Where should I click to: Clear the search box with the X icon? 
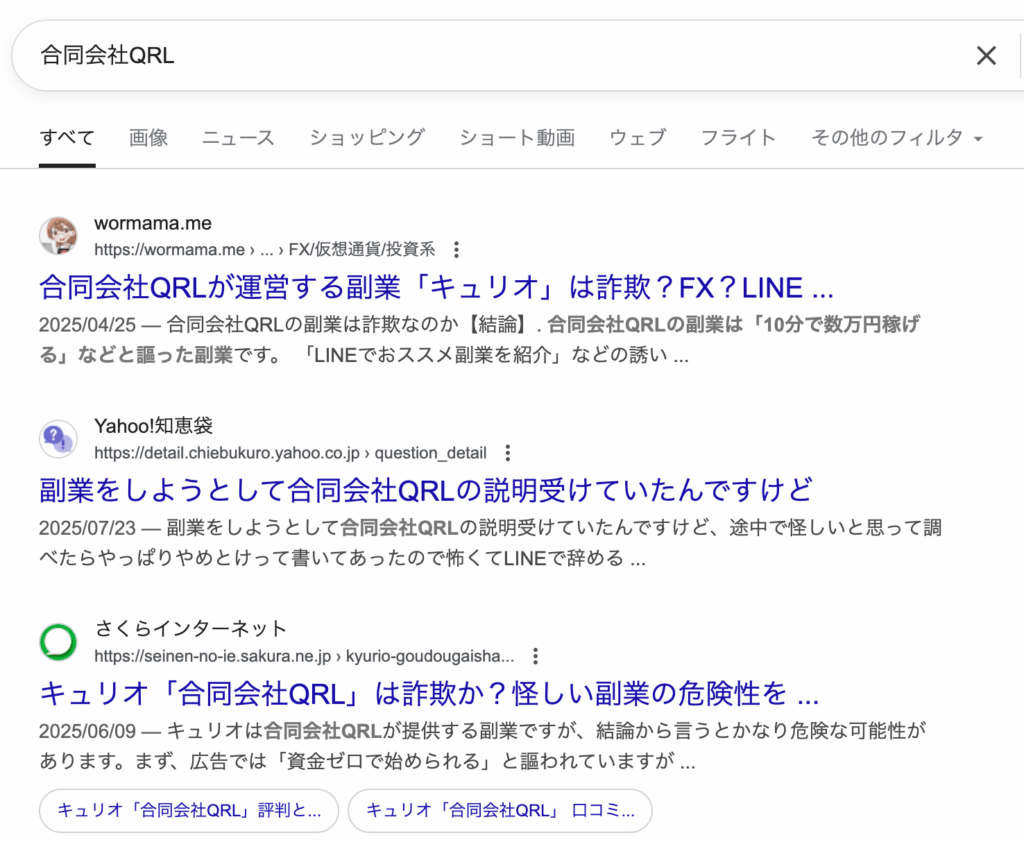[x=986, y=56]
